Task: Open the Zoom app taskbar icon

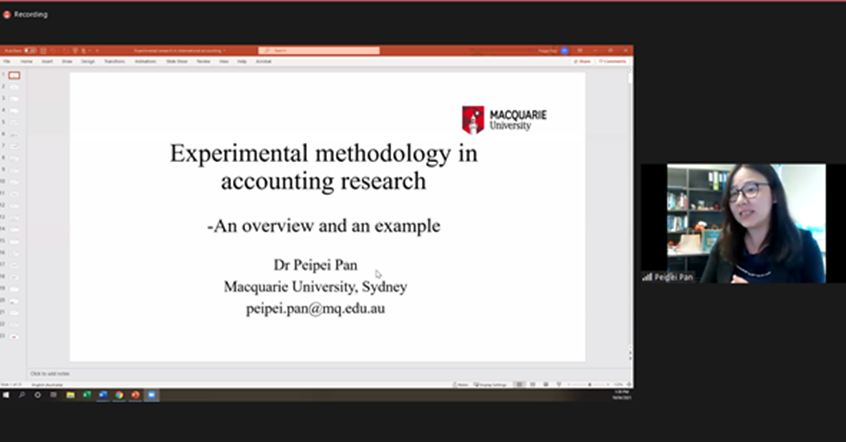Action: point(152,395)
